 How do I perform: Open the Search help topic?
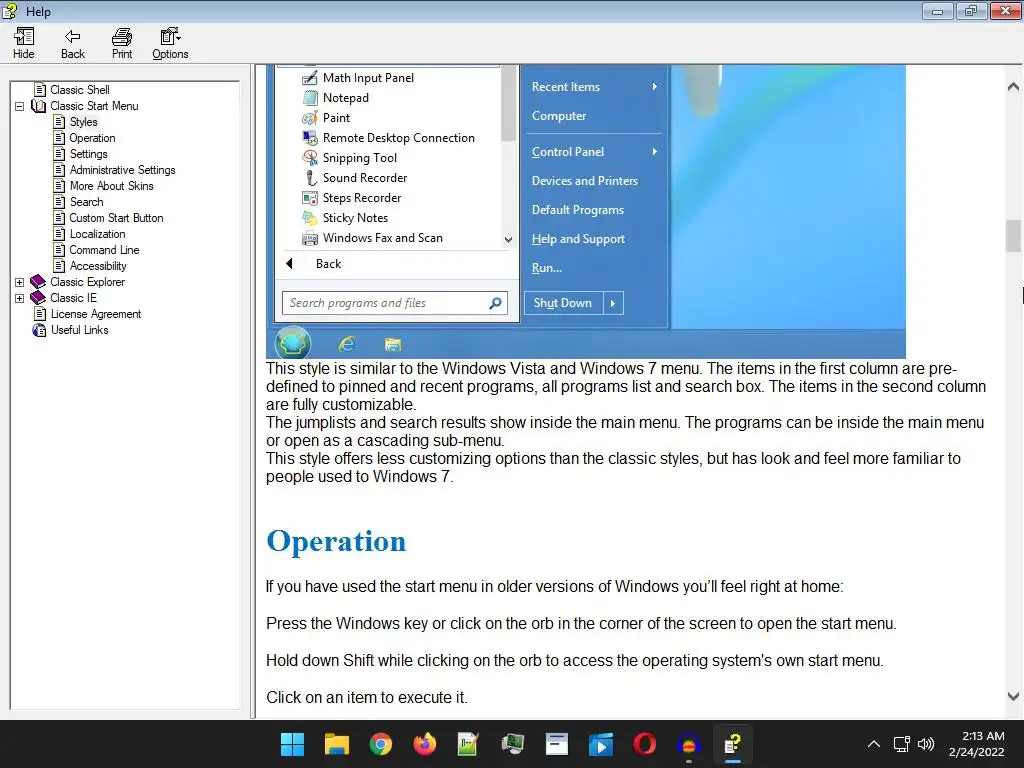coord(87,202)
